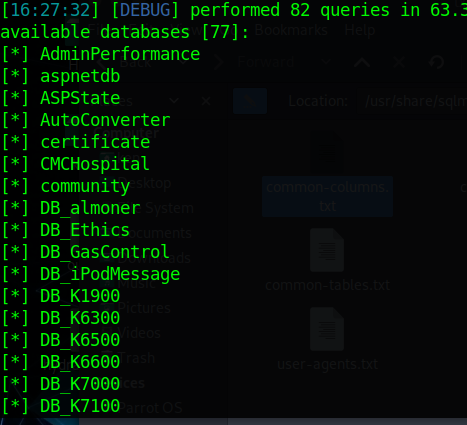Viewport: 467px width, 425px height.
Task: Click the [16:27:32] timestamp in terminal
Action: coord(51,10)
